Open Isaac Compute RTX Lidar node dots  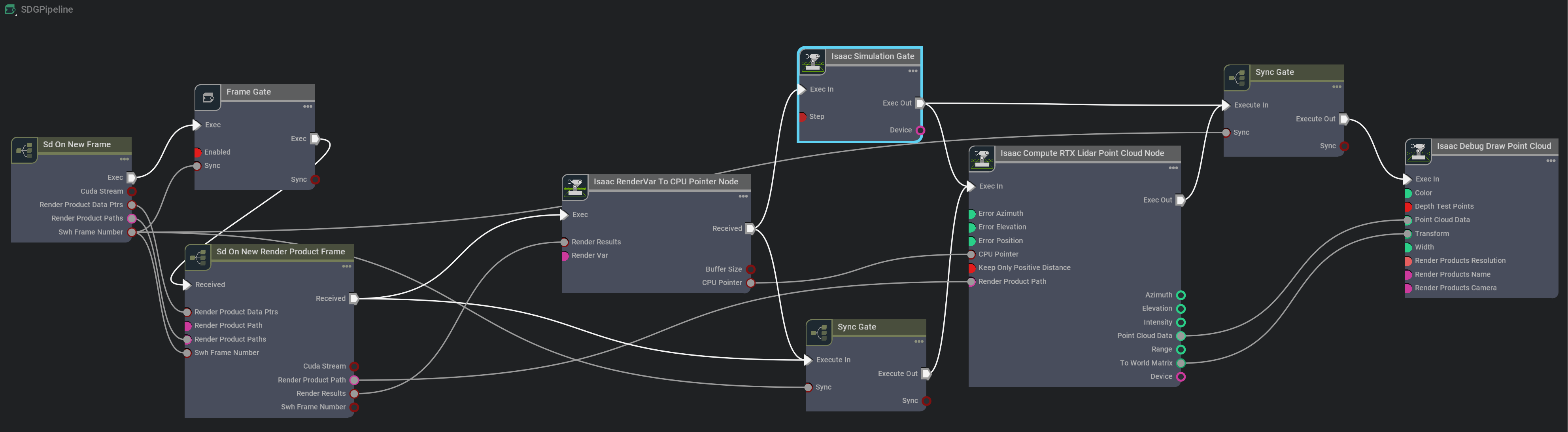[x=1173, y=168]
